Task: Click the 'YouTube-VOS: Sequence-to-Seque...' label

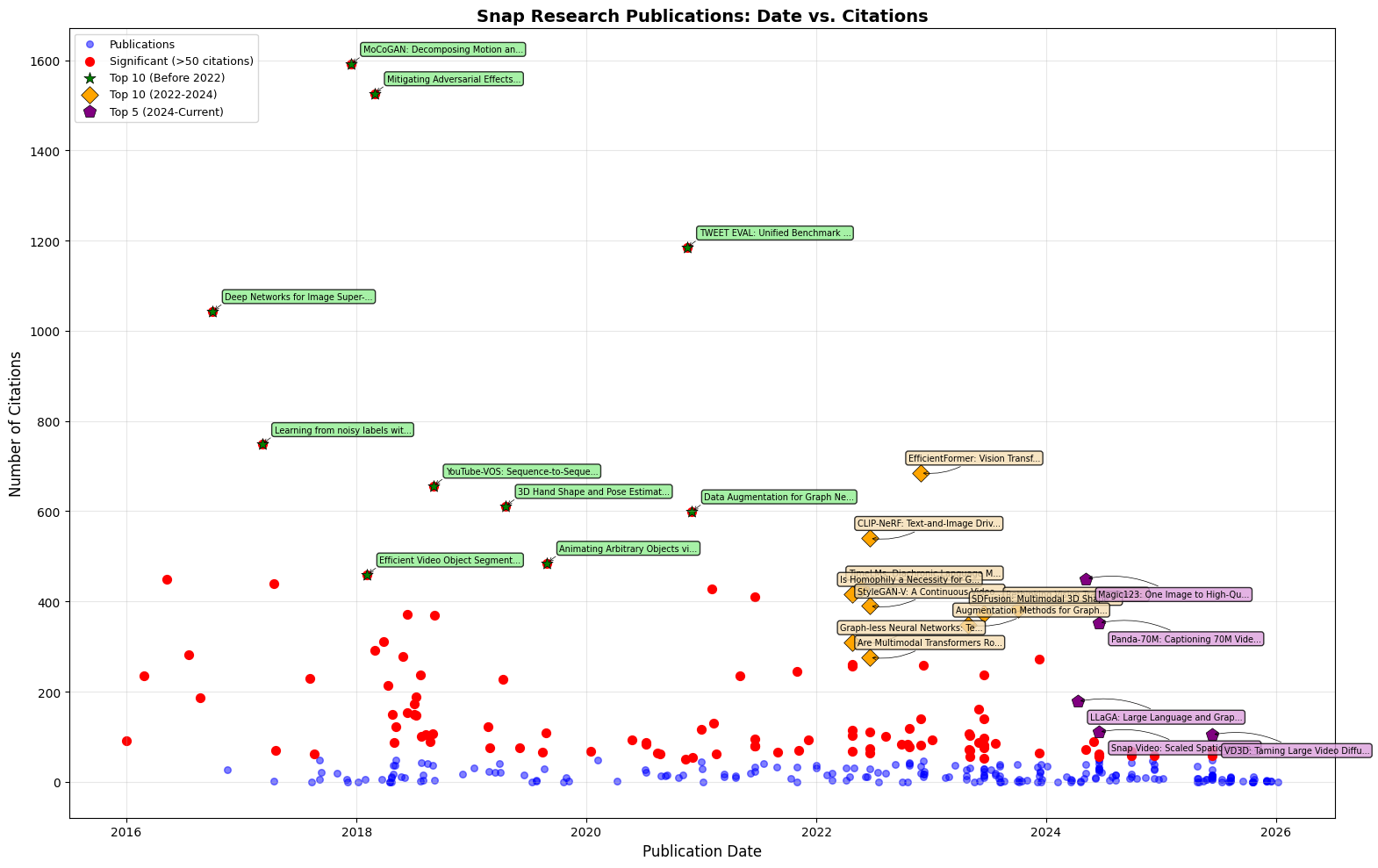Action: point(521,471)
